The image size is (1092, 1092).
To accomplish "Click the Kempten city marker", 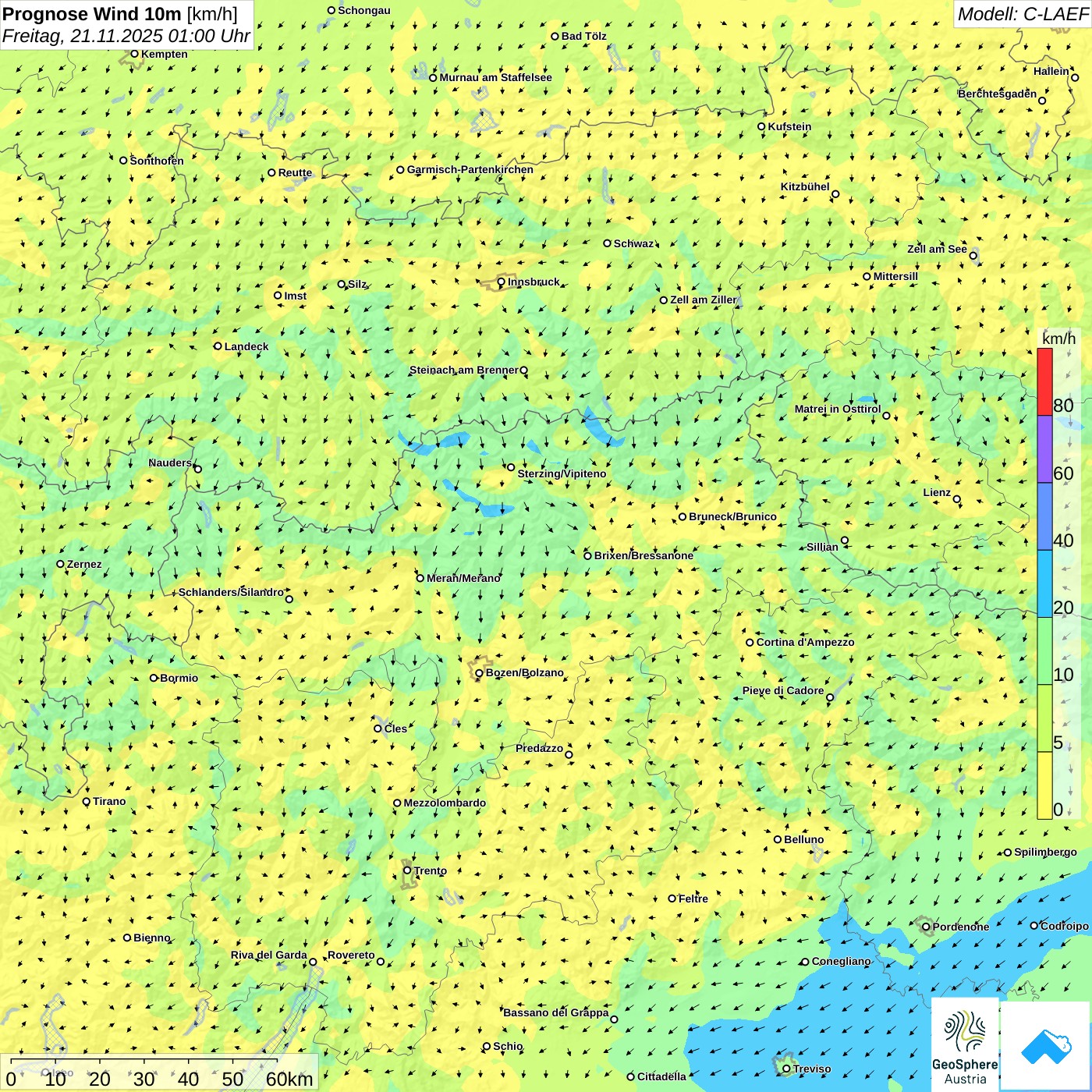I will [134, 54].
